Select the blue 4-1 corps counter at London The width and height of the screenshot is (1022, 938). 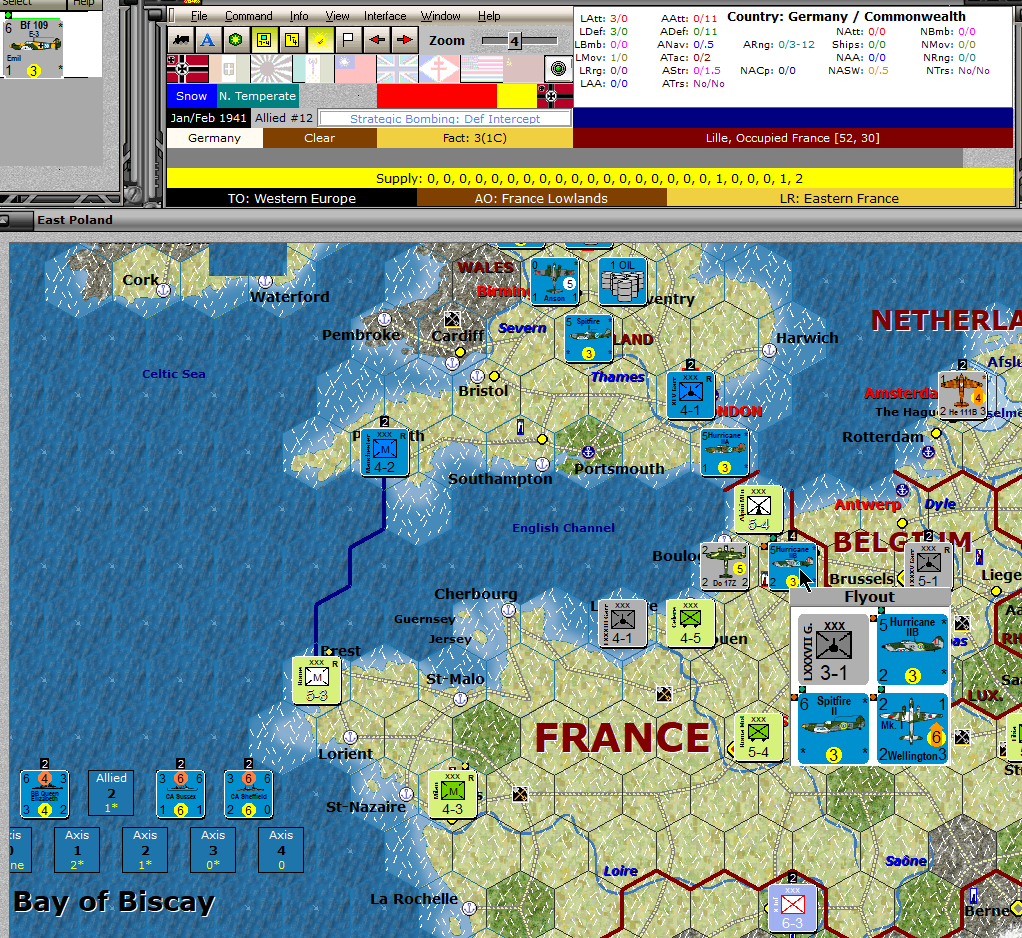(690, 396)
